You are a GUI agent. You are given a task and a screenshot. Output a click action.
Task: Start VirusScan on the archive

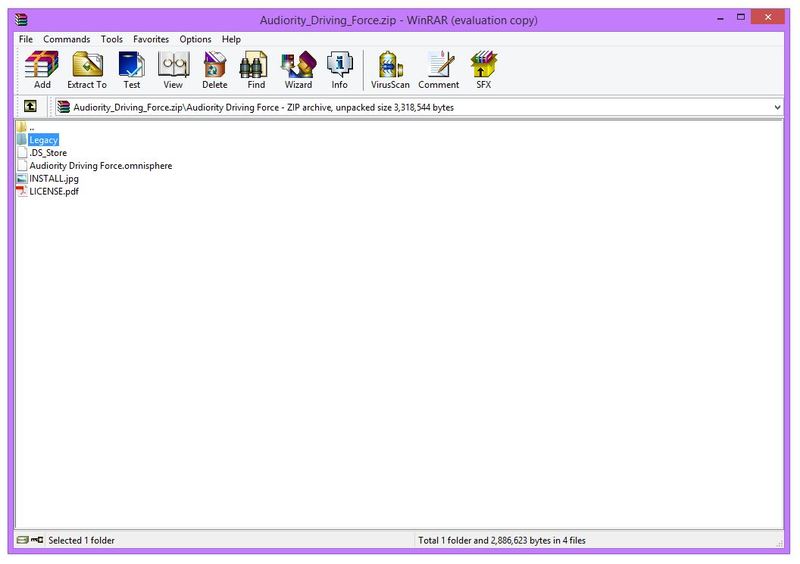[390, 69]
